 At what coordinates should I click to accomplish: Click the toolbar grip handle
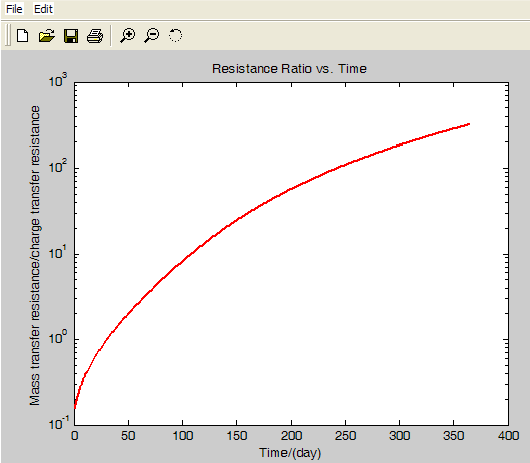[x=8, y=35]
